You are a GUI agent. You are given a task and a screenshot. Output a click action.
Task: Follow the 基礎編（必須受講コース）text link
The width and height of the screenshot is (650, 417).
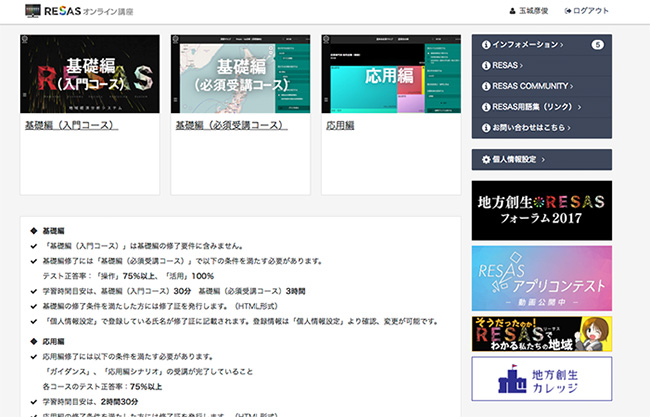pos(231,125)
